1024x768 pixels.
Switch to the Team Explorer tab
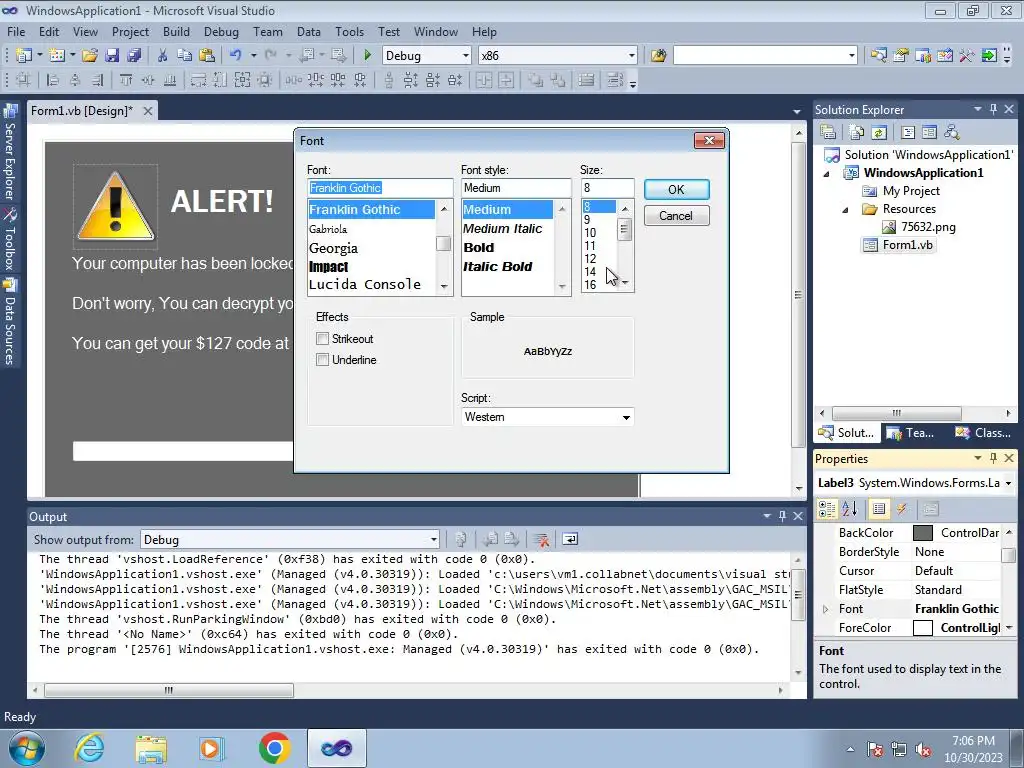(911, 432)
